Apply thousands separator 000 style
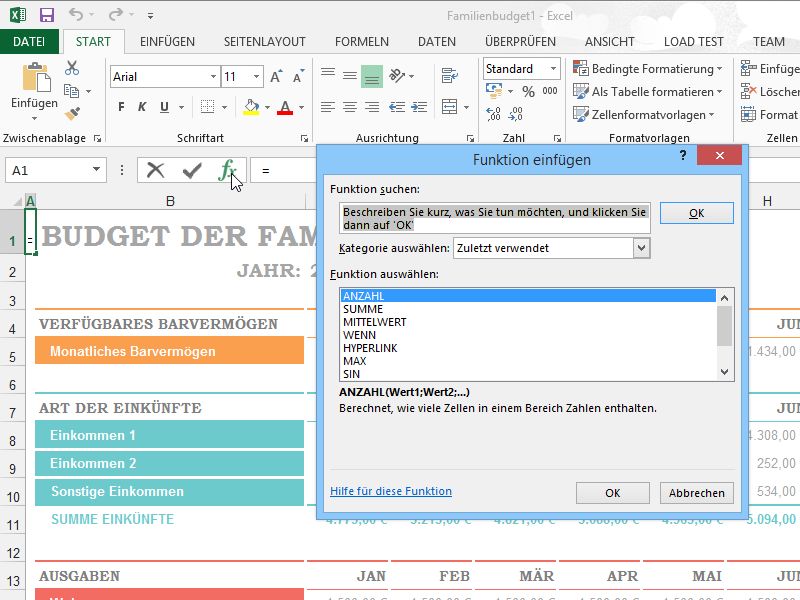 point(549,91)
